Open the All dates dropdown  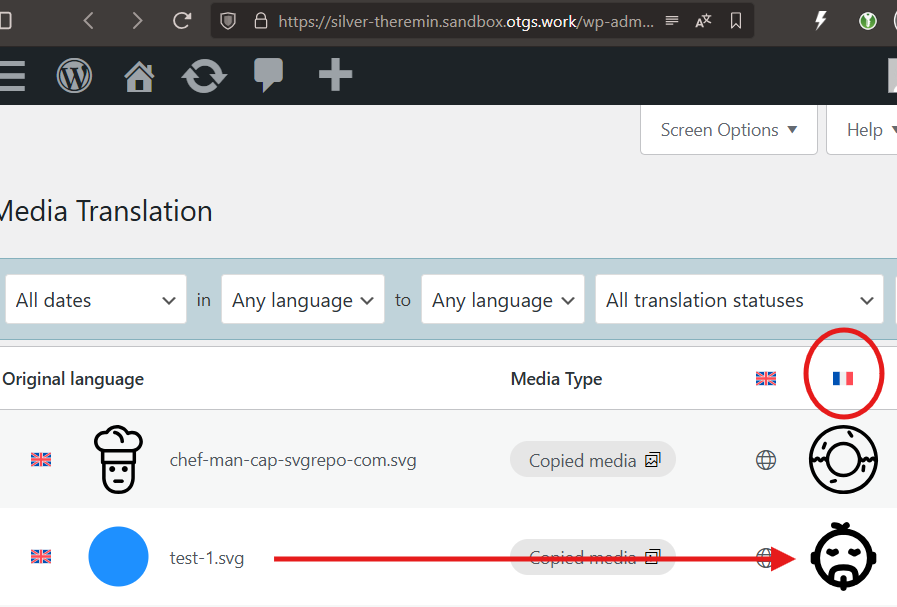(x=96, y=300)
